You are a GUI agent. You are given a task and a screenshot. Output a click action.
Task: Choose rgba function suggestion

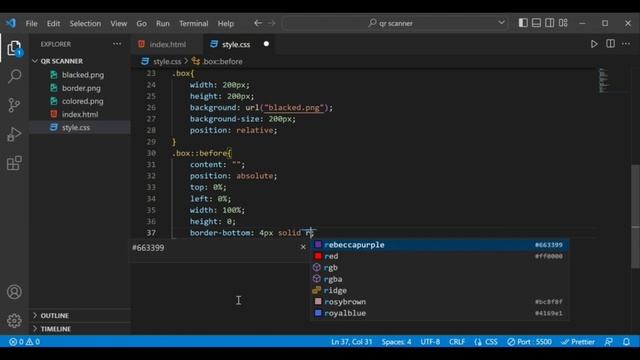[x=439, y=279]
